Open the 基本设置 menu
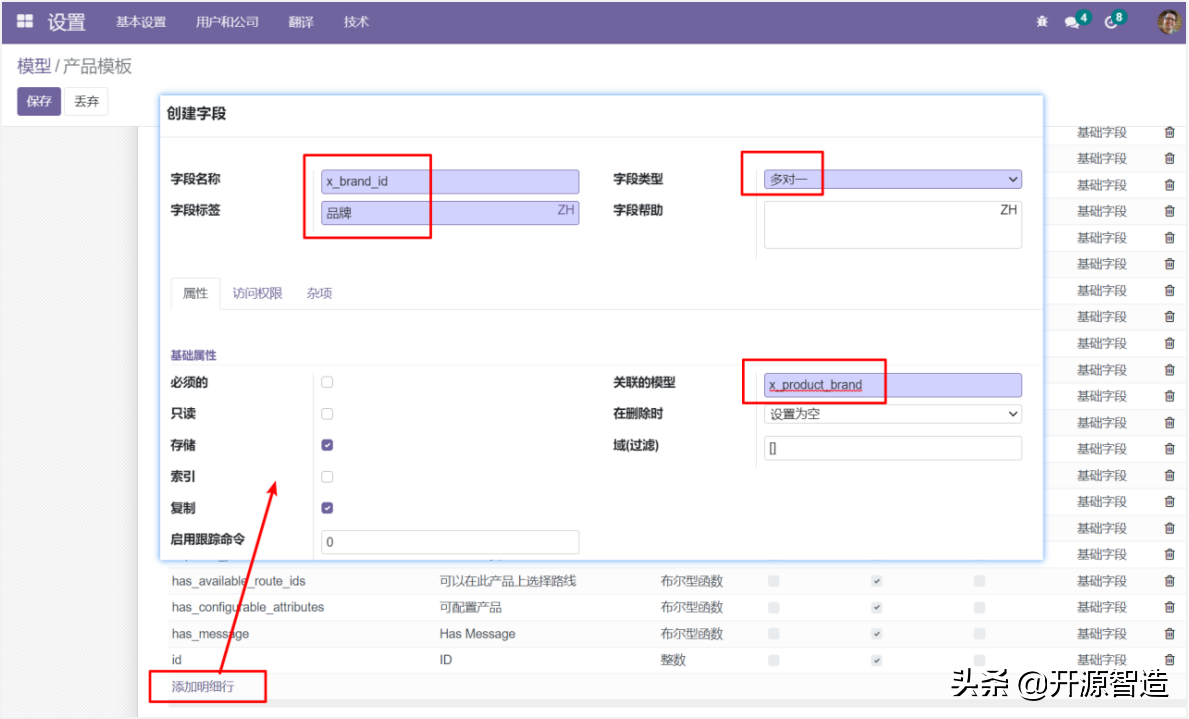The image size is (1189, 719). point(141,22)
